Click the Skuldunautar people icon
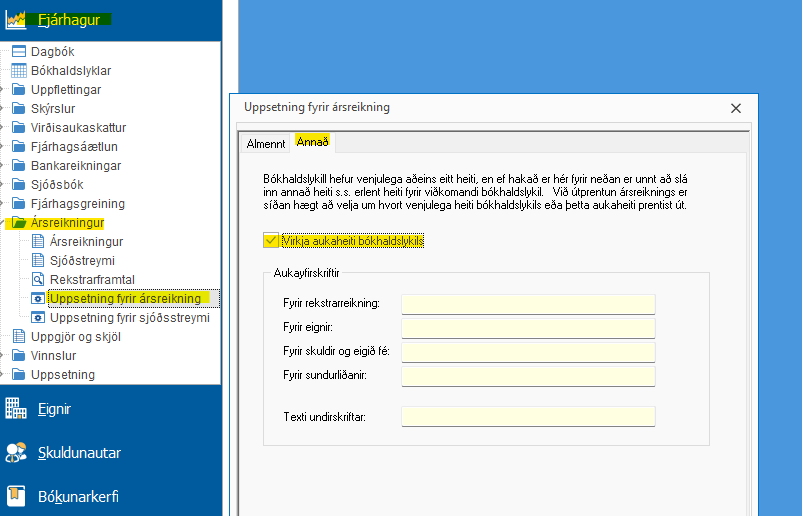Screen dimensions: 802x516 coord(16,453)
